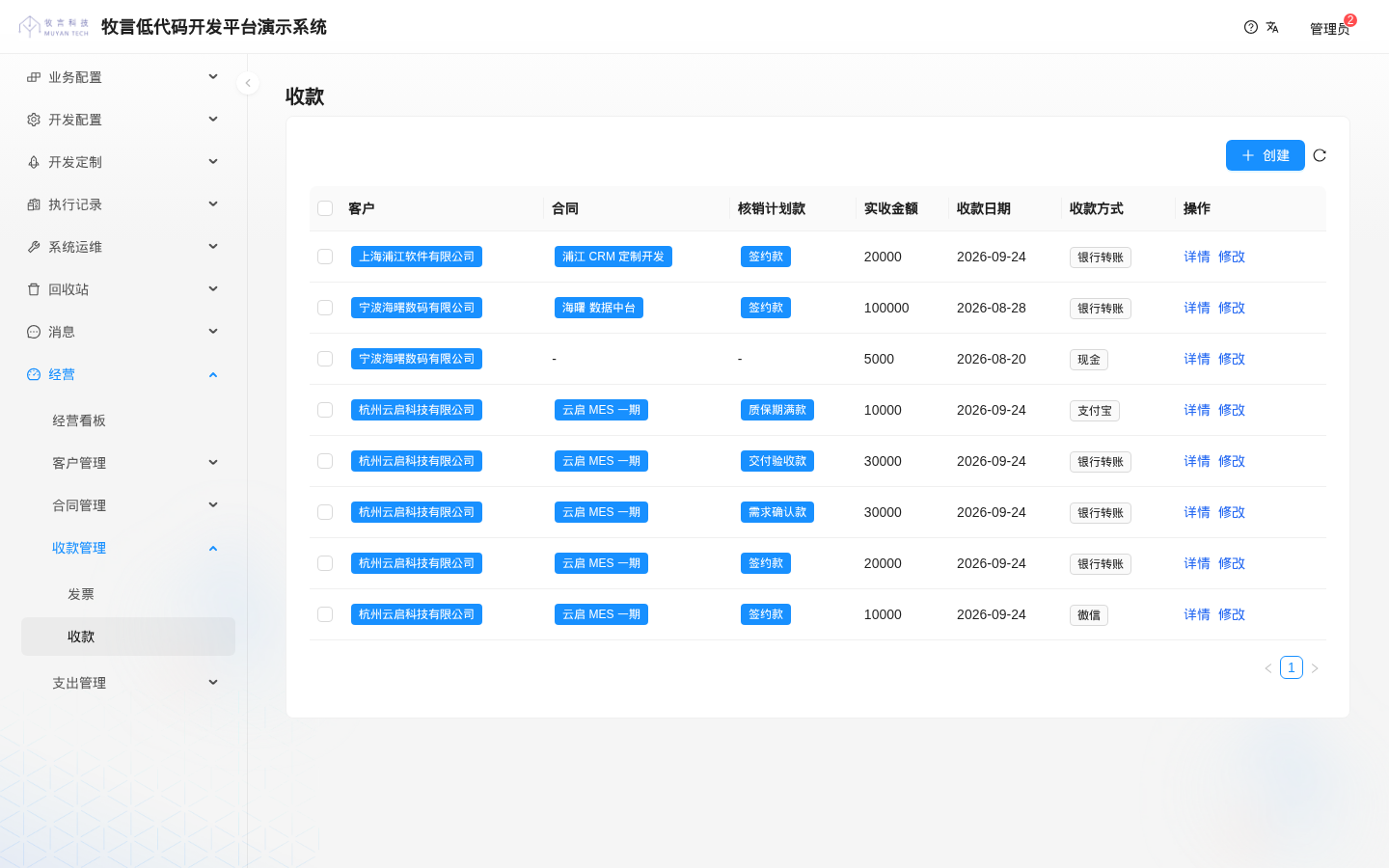Open the 管理员 user menu
The height and width of the screenshot is (868, 1389).
coord(1329,28)
